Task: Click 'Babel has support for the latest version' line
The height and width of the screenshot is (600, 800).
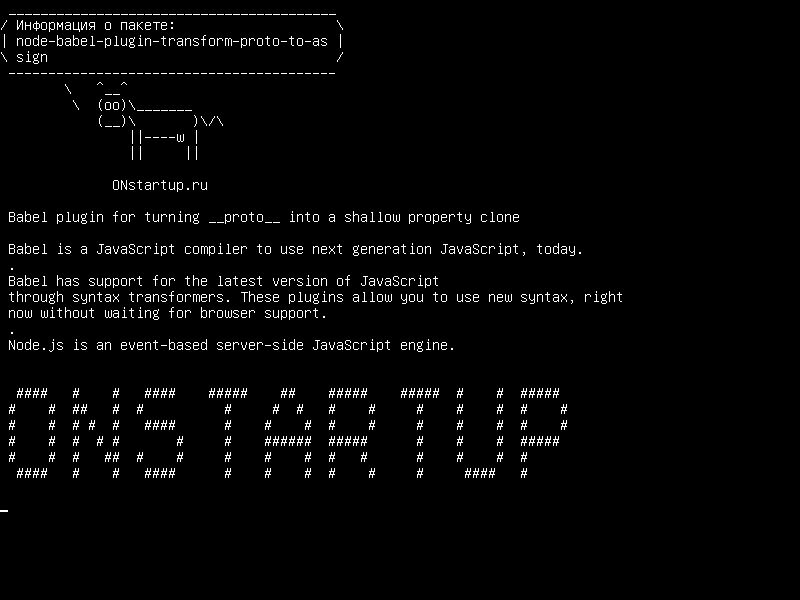Action: [223, 281]
